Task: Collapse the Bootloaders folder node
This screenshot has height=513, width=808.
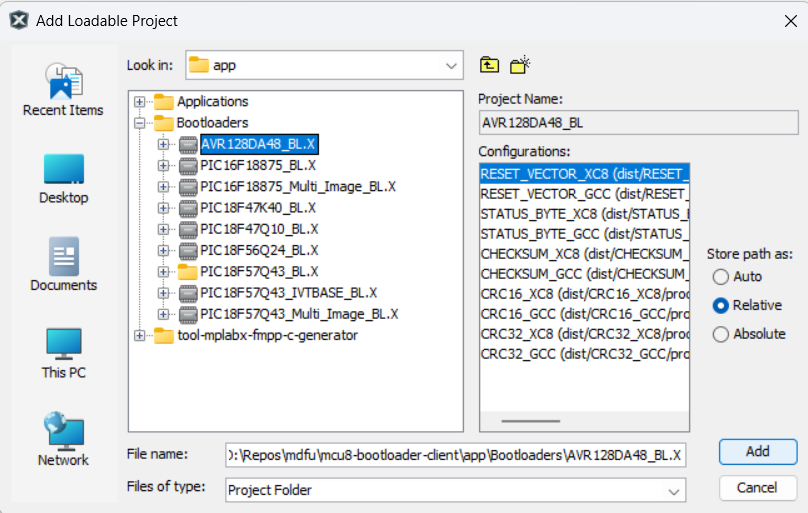Action: tap(139, 123)
